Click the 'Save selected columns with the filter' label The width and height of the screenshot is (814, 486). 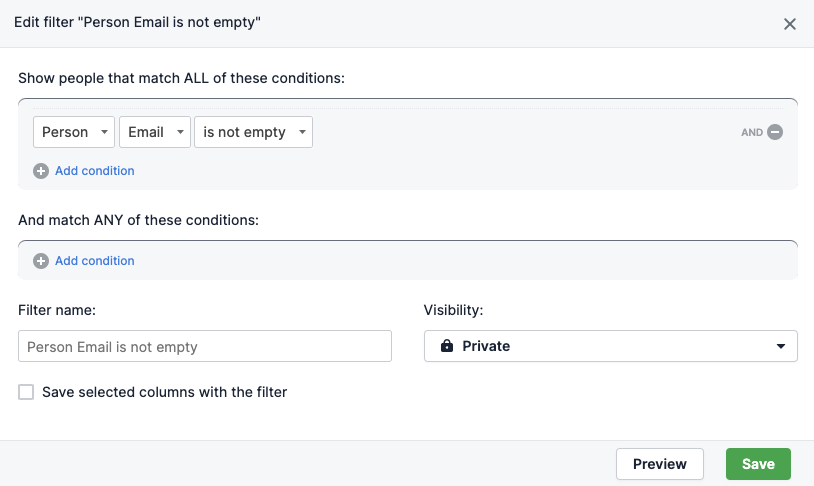(165, 392)
